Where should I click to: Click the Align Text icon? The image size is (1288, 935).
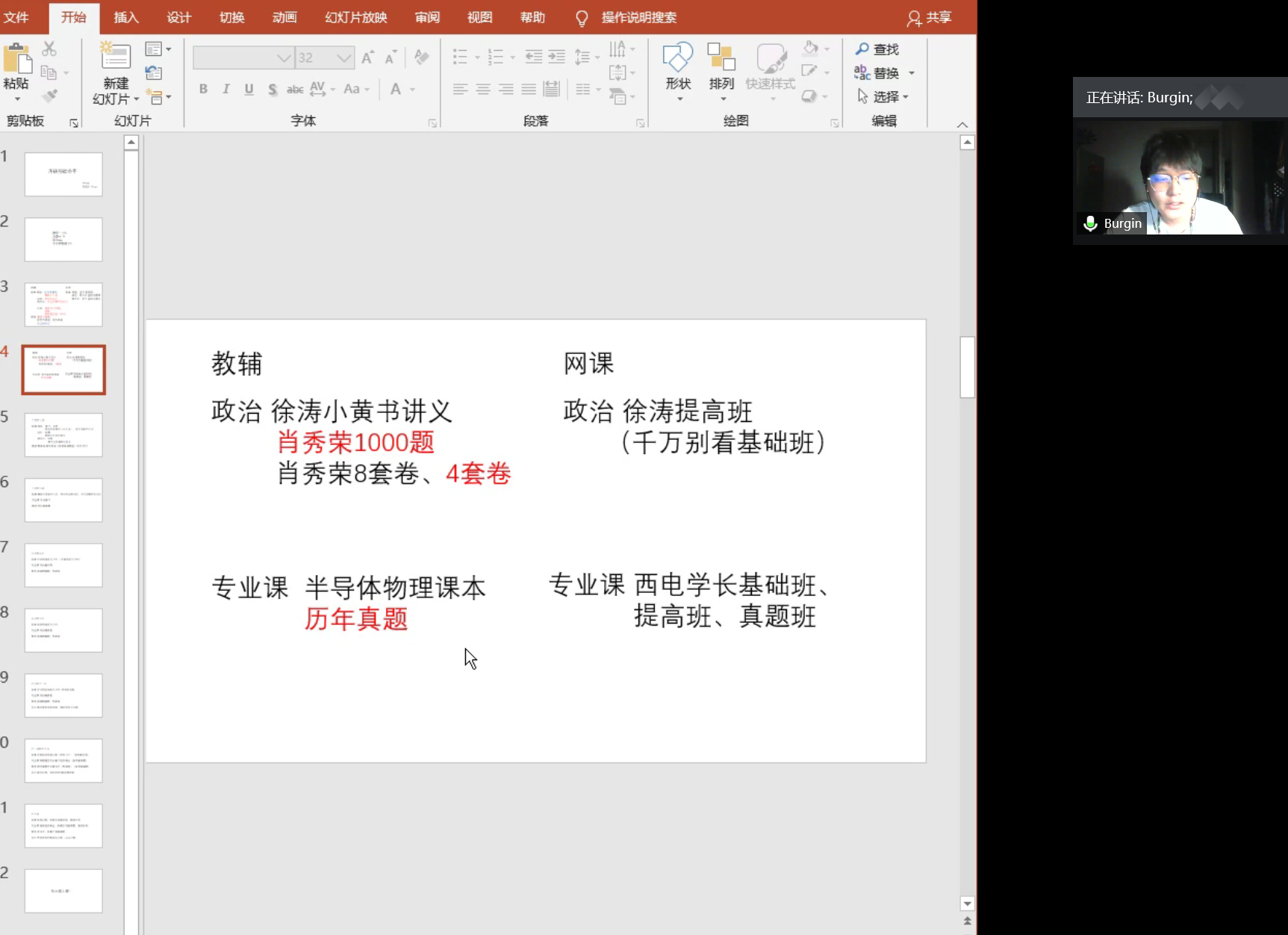coord(617,72)
